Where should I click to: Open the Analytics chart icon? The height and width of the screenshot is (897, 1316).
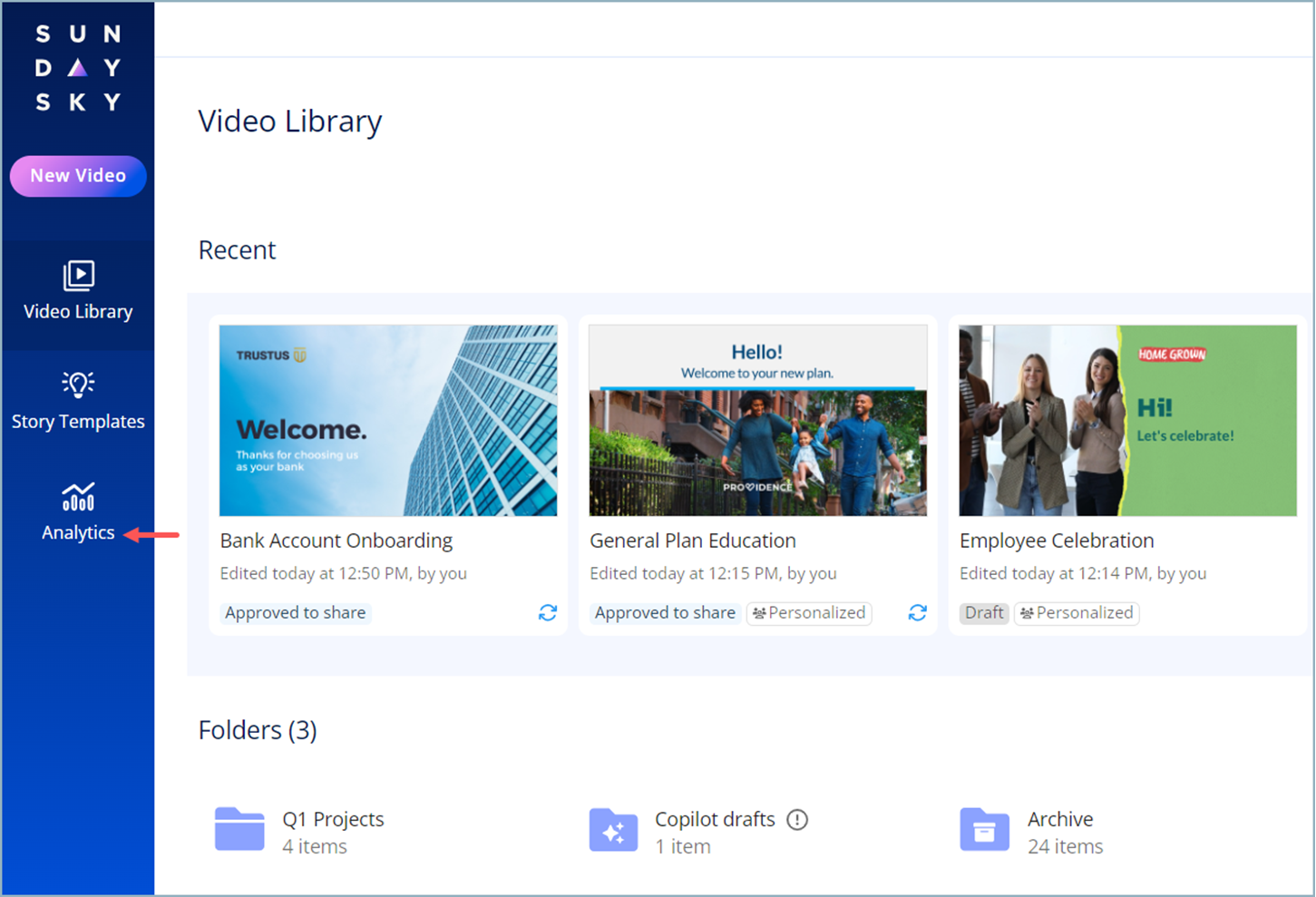[x=78, y=497]
